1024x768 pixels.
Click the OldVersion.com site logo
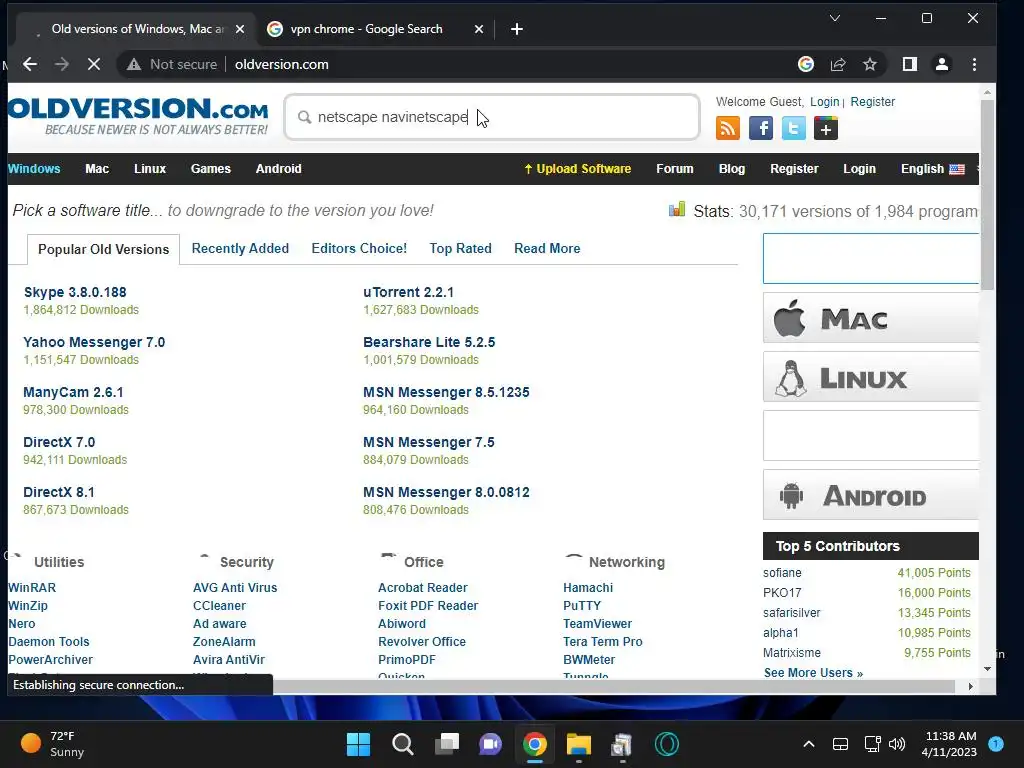[x=138, y=116]
